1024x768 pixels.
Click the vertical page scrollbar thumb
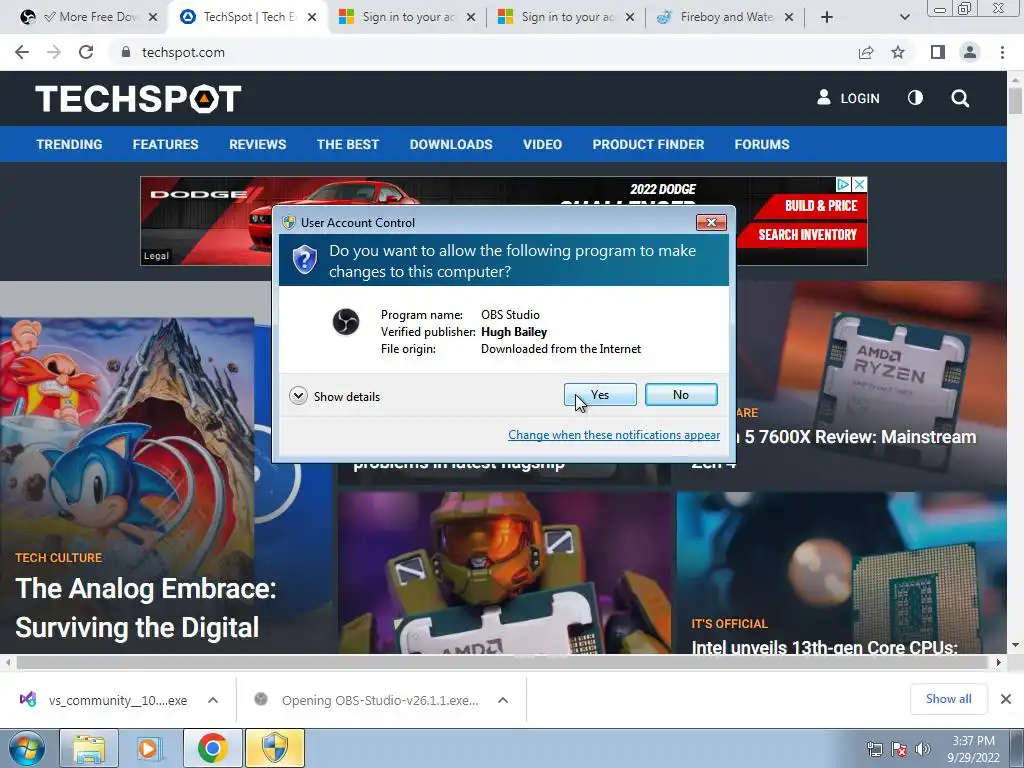click(1015, 101)
